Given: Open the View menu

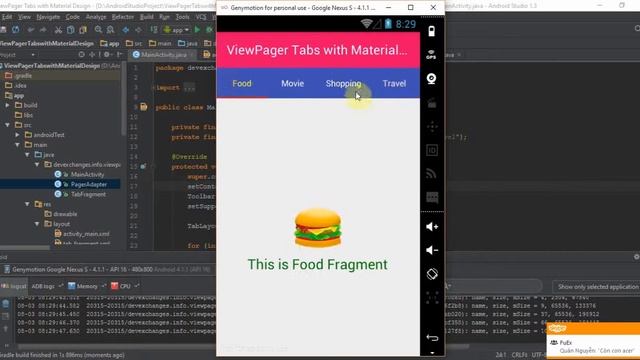Looking at the screenshot, I should pyautogui.click(x=24, y=17).
